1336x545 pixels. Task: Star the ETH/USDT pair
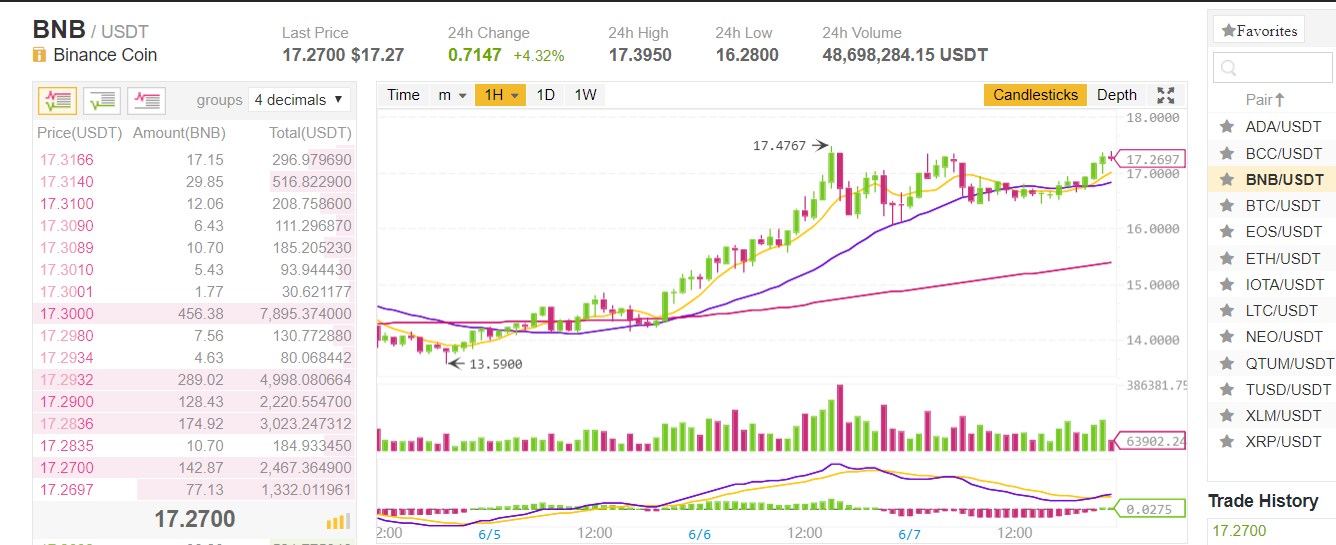pos(1226,258)
